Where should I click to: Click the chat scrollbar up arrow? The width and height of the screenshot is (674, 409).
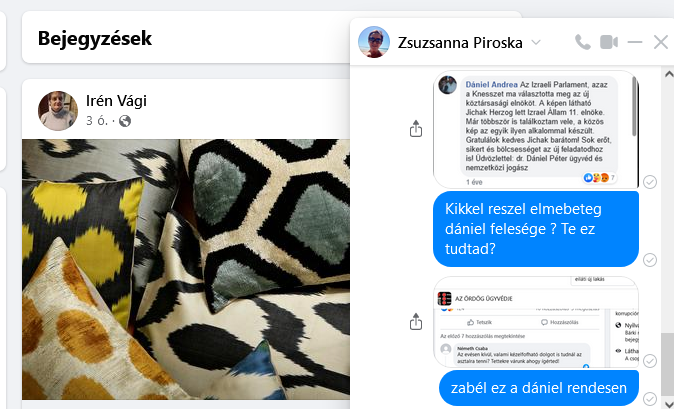669,73
